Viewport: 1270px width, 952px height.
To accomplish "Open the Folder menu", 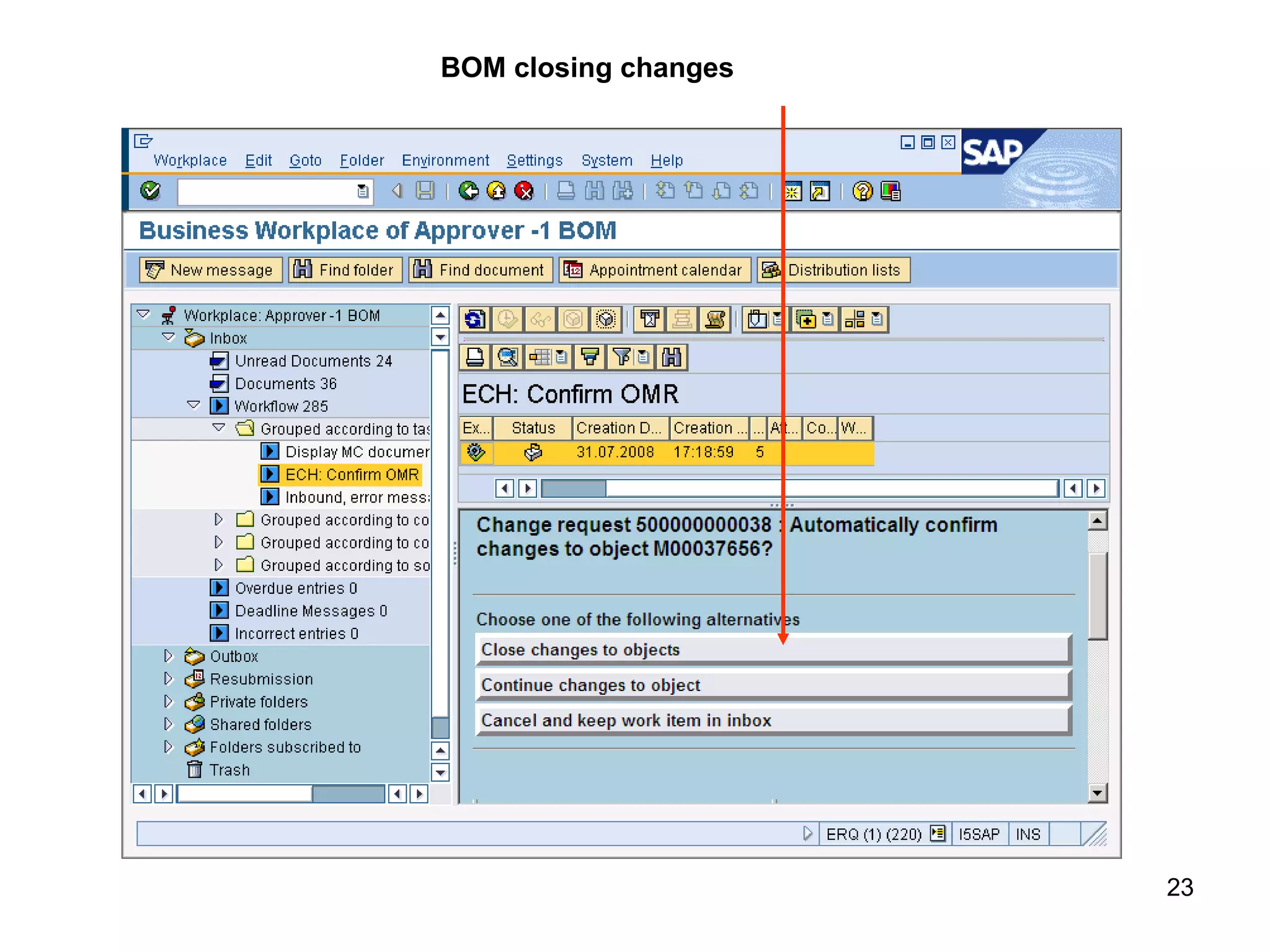I will click(x=362, y=161).
